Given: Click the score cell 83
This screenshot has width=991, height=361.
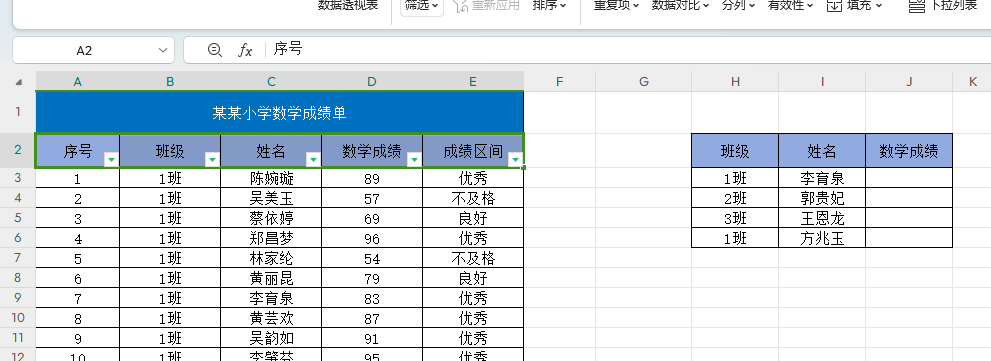Looking at the screenshot, I should coord(372,298).
